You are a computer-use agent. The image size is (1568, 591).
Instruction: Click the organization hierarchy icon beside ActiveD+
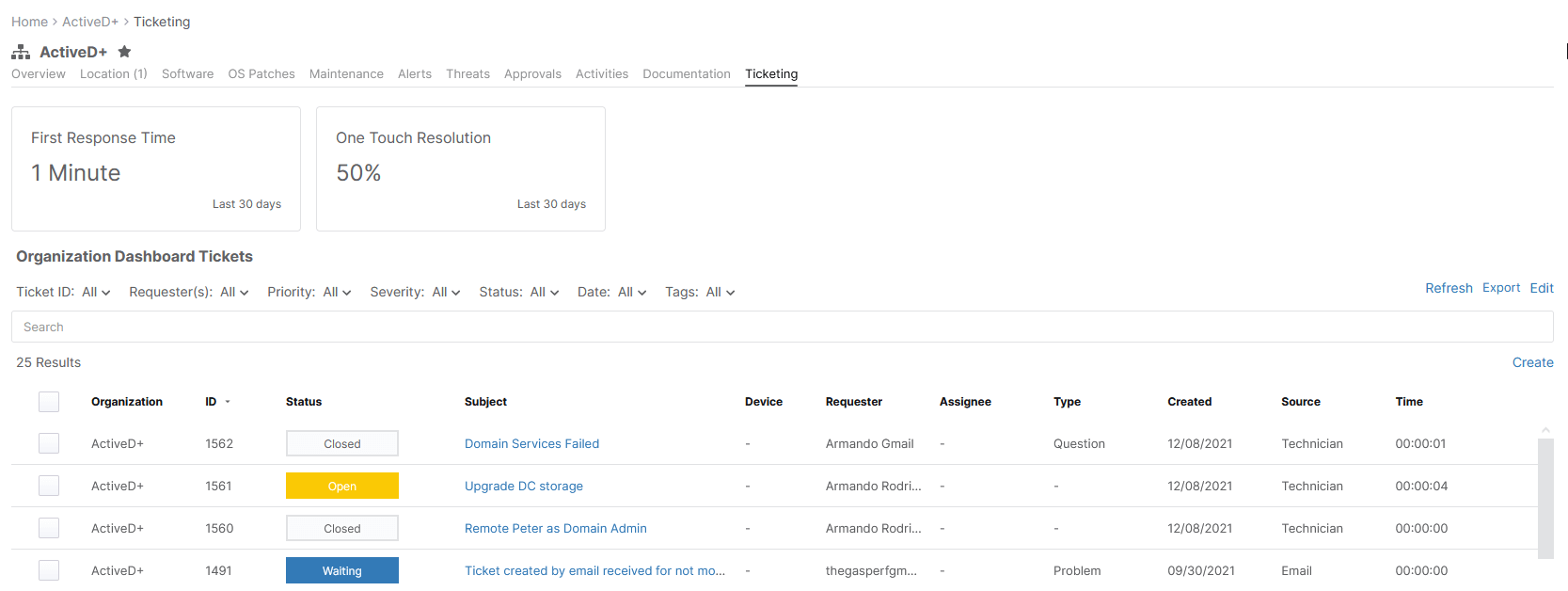click(x=21, y=52)
